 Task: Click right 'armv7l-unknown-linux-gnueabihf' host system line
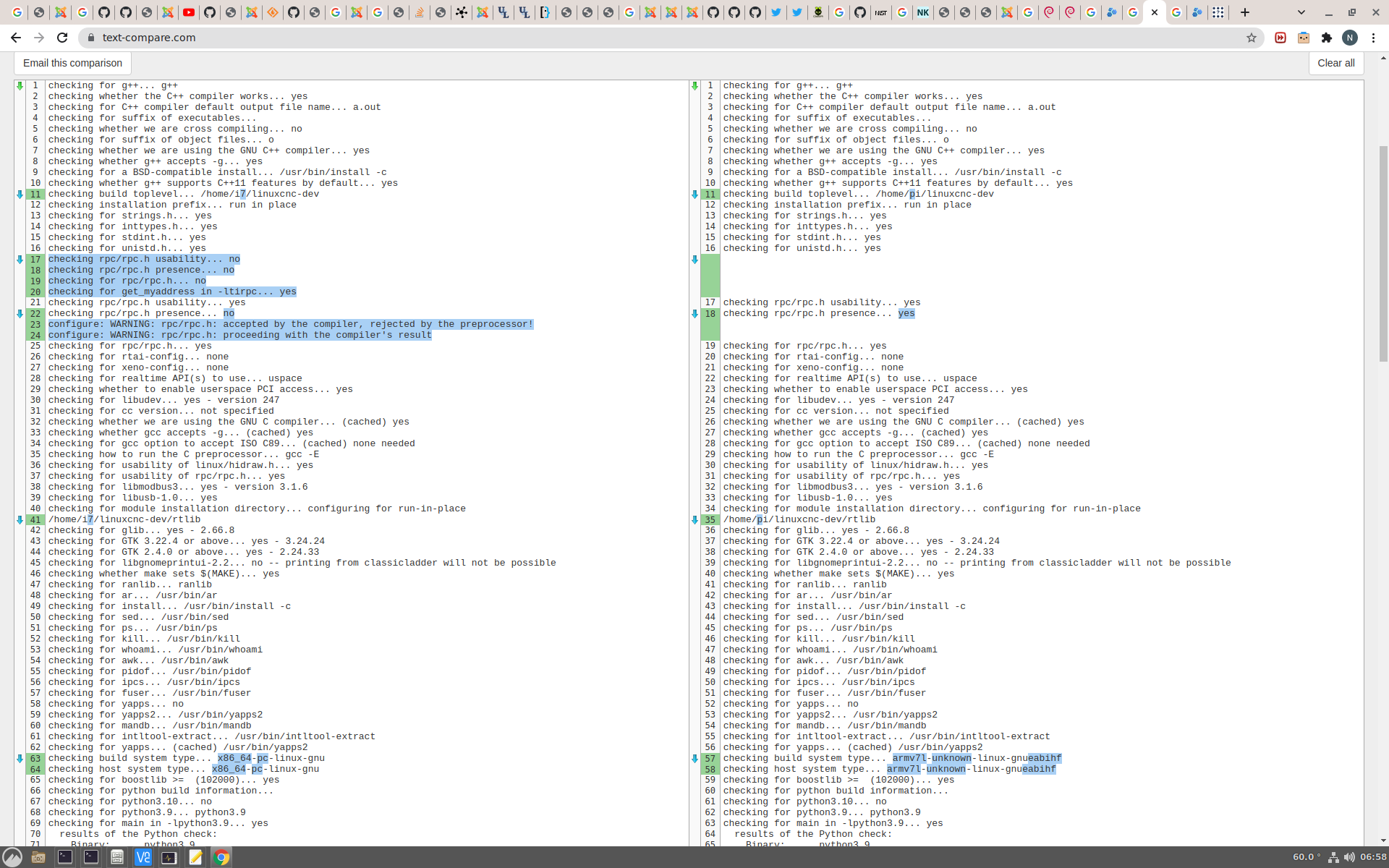coord(890,769)
